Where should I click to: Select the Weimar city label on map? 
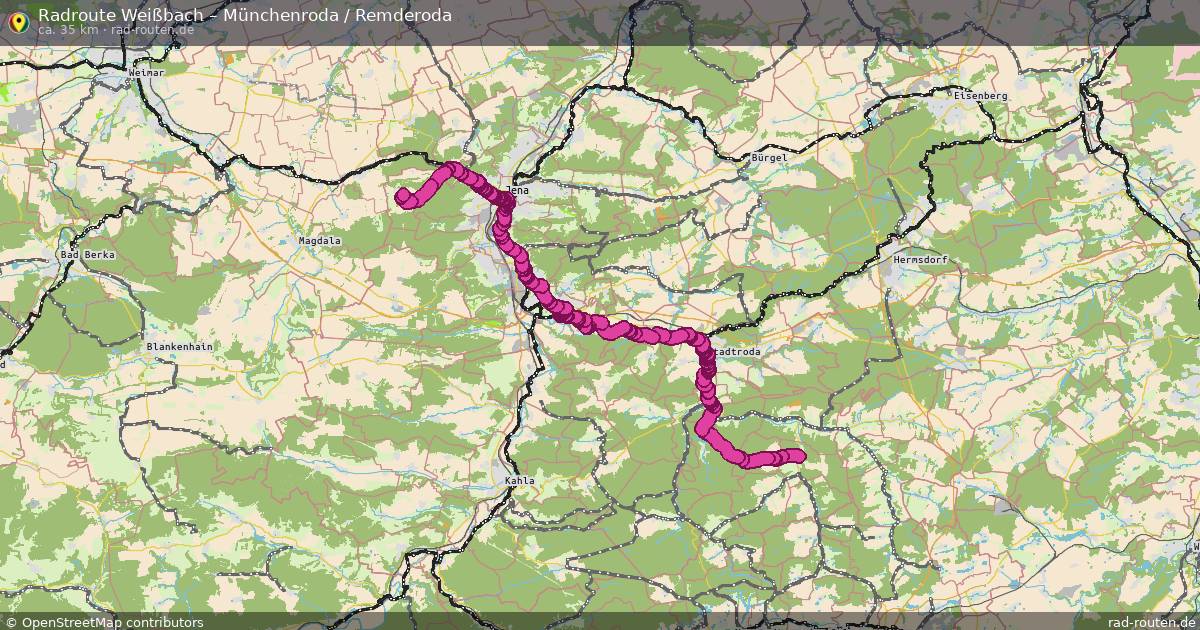click(146, 73)
